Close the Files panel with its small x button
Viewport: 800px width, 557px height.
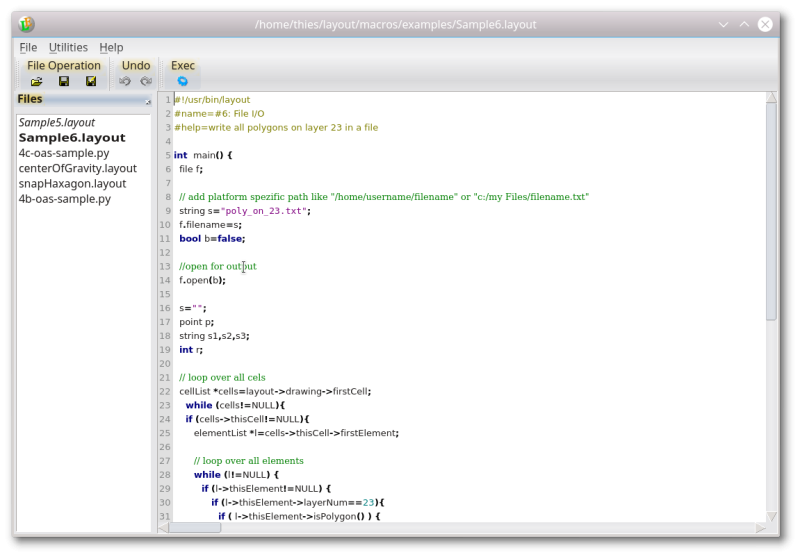click(x=148, y=102)
